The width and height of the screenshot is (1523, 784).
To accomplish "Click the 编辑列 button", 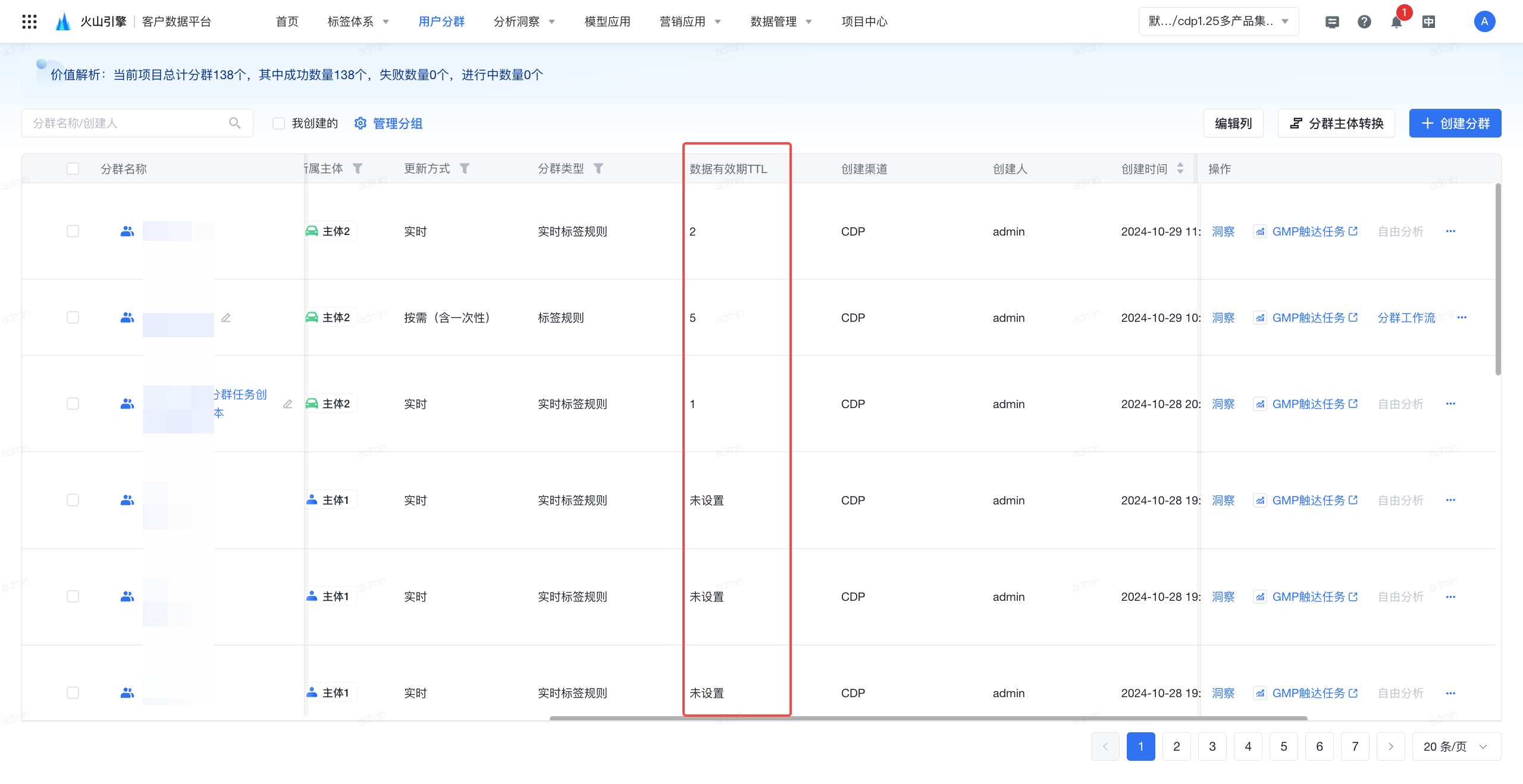I will pyautogui.click(x=1233, y=123).
